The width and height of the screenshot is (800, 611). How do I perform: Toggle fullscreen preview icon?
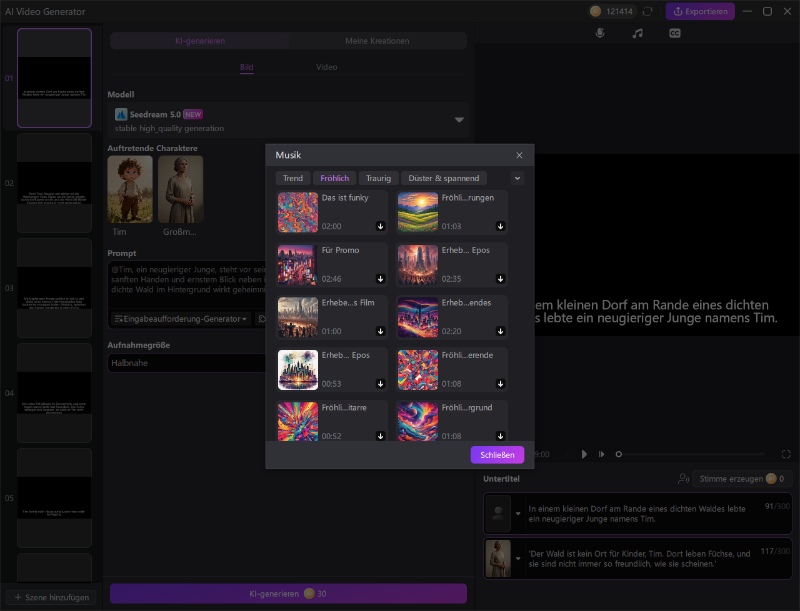point(786,454)
